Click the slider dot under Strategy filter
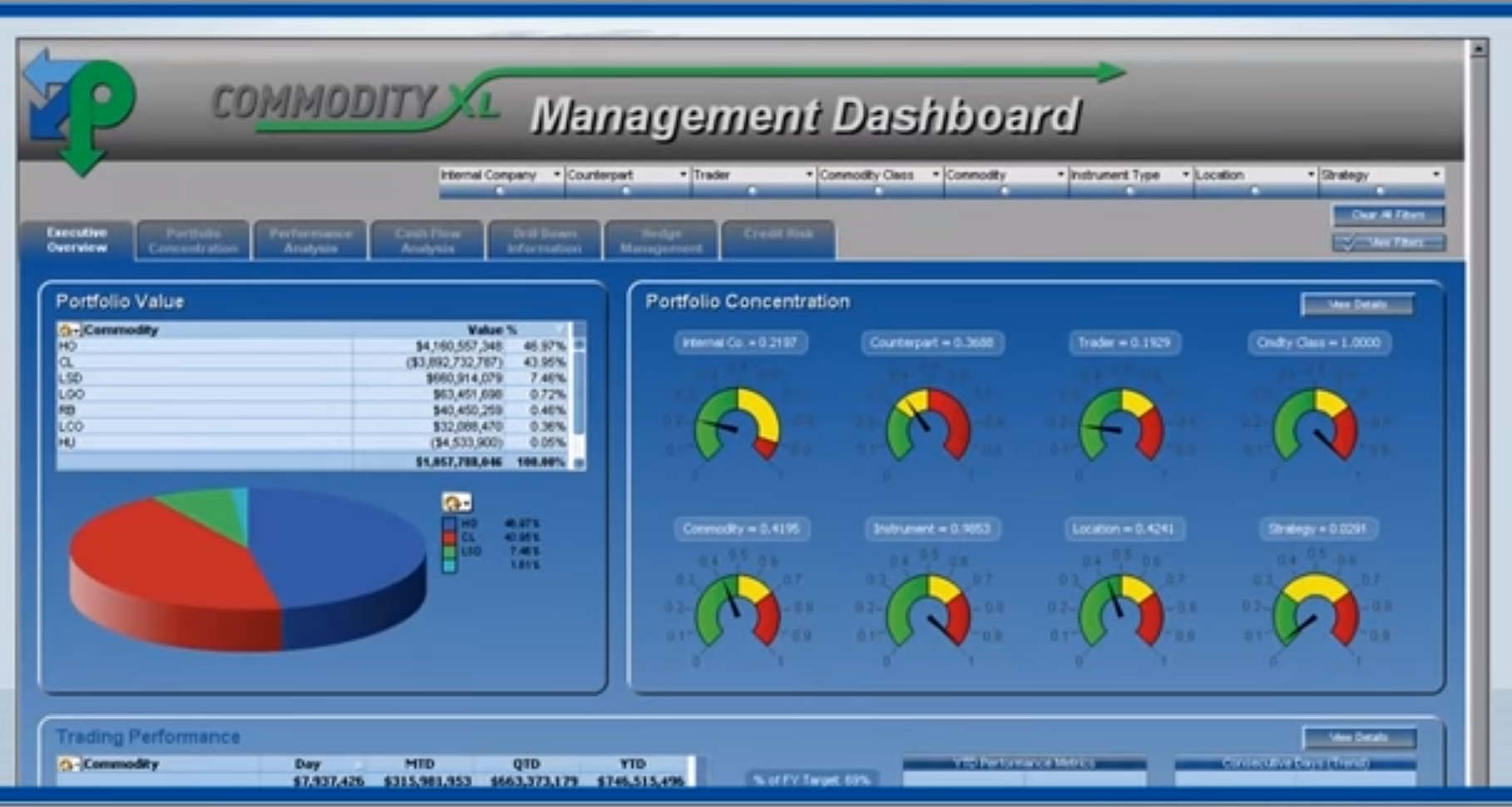Viewport: 1512px width, 807px height. pos(1380,191)
